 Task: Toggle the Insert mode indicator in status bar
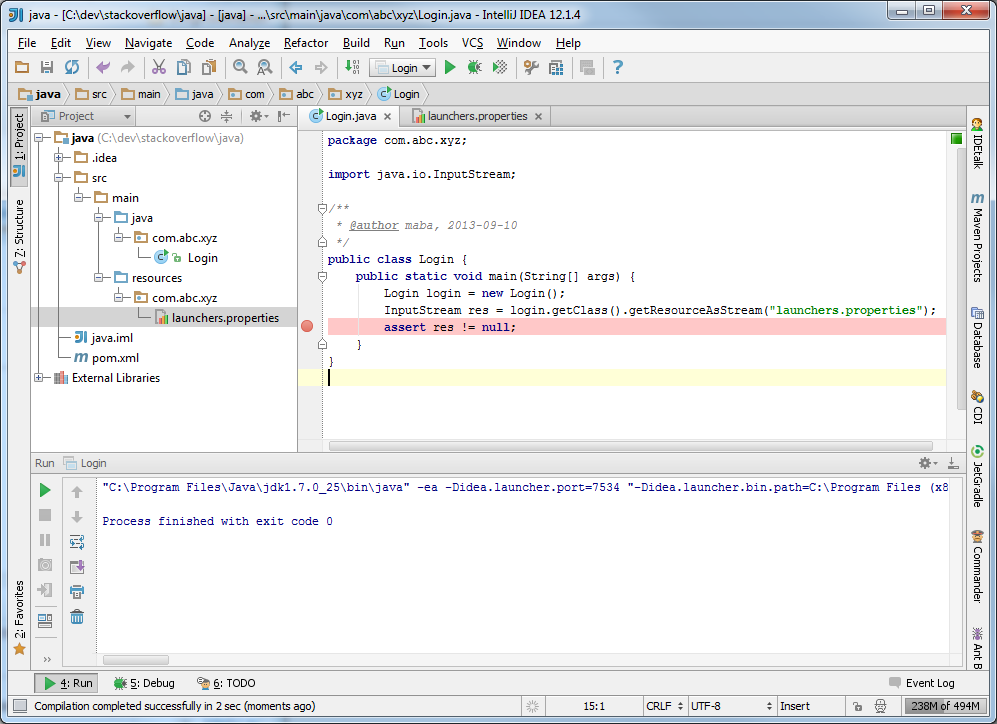click(x=795, y=706)
